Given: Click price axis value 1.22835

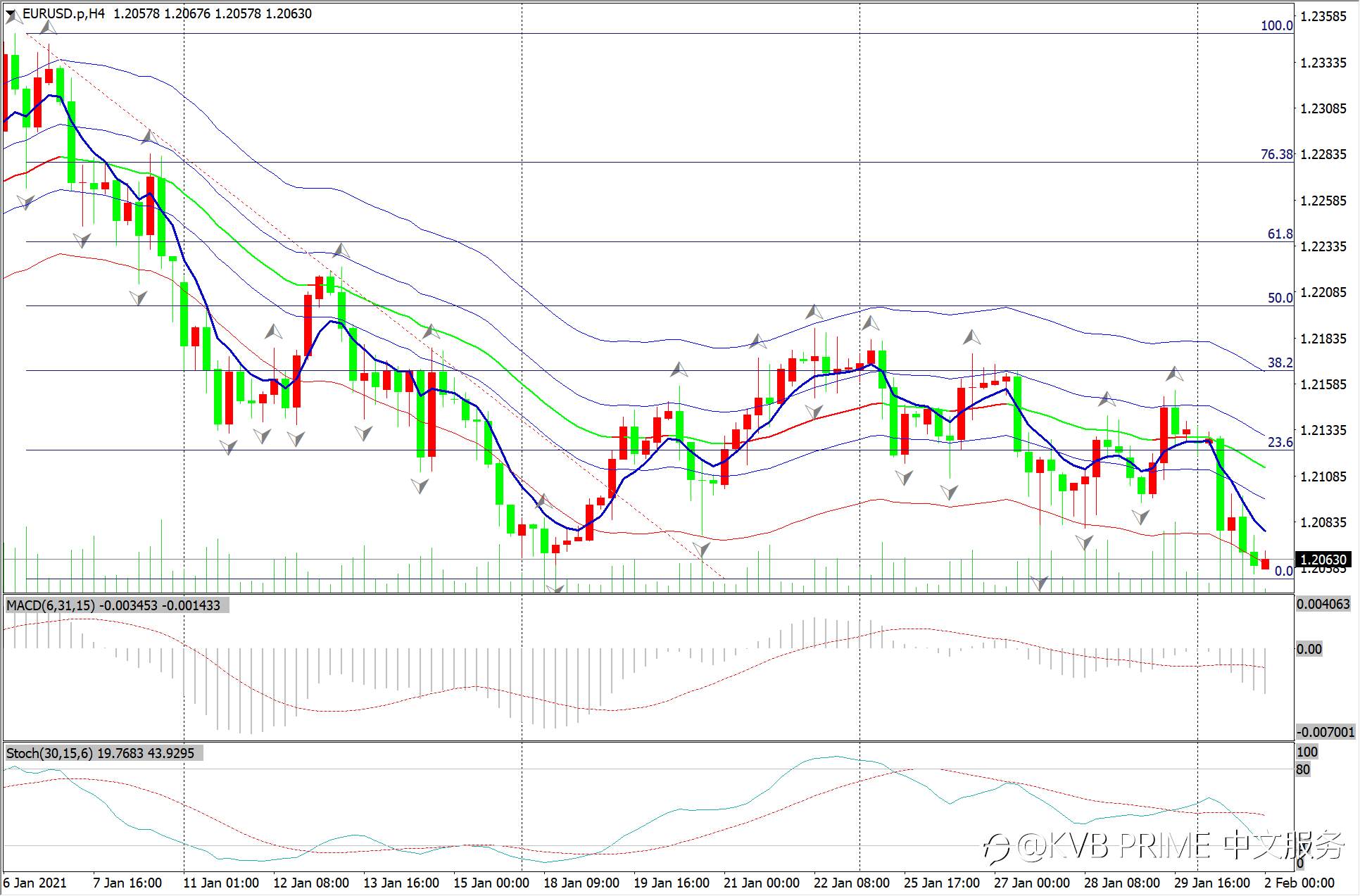Looking at the screenshot, I should [x=1323, y=154].
